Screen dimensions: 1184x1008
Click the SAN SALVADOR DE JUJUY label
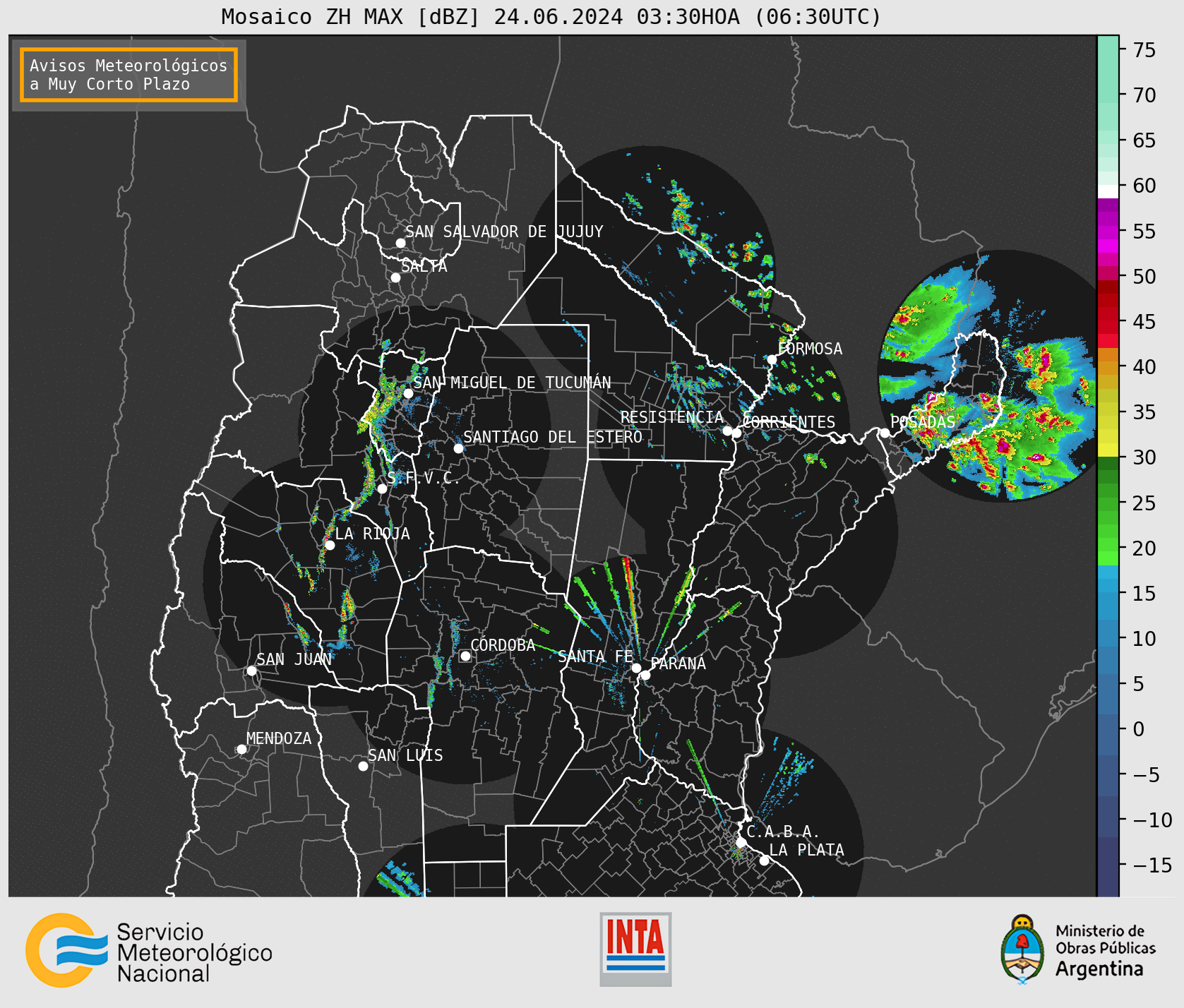tap(504, 232)
